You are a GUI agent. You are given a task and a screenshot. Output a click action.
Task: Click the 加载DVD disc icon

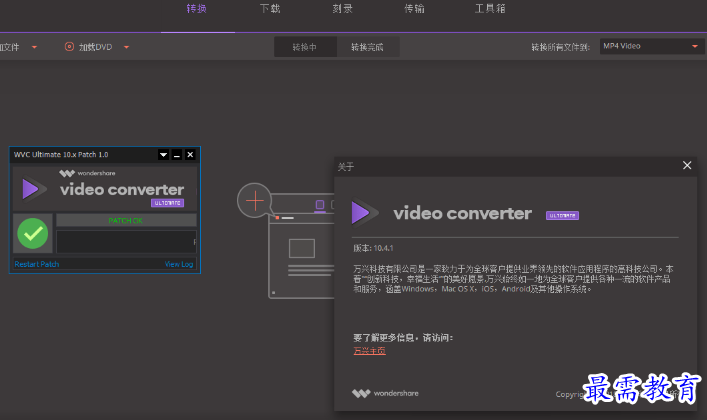(69, 46)
